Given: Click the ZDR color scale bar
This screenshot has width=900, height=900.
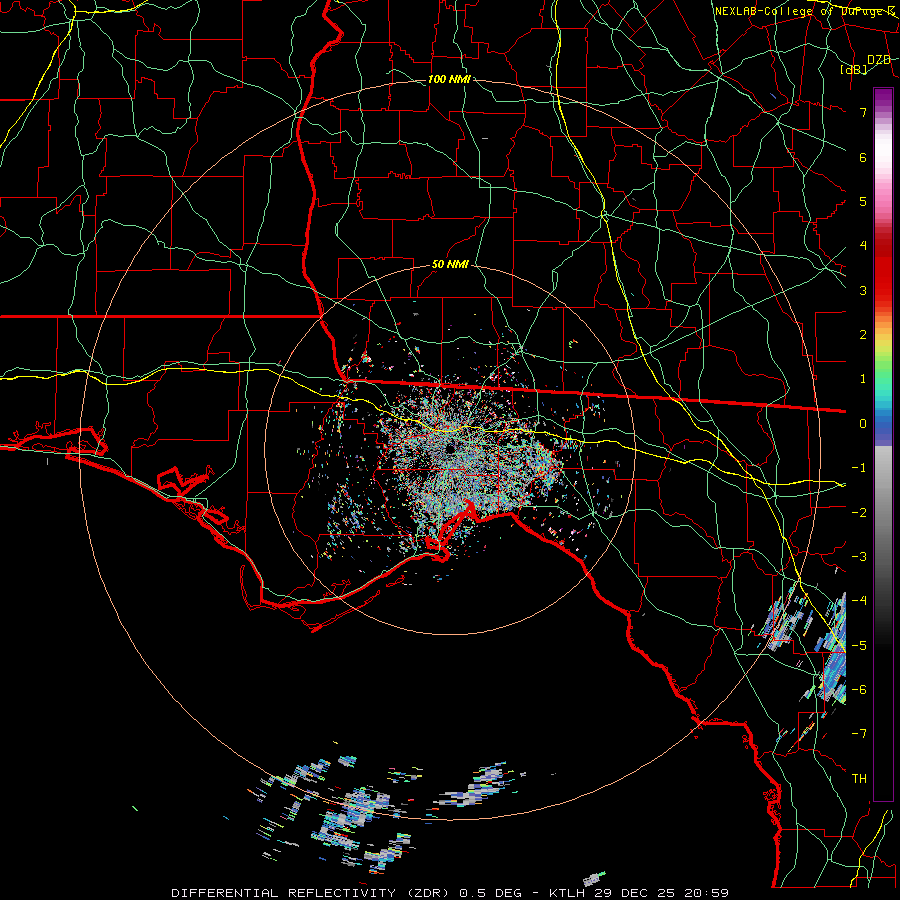Looking at the screenshot, I should point(883,444).
